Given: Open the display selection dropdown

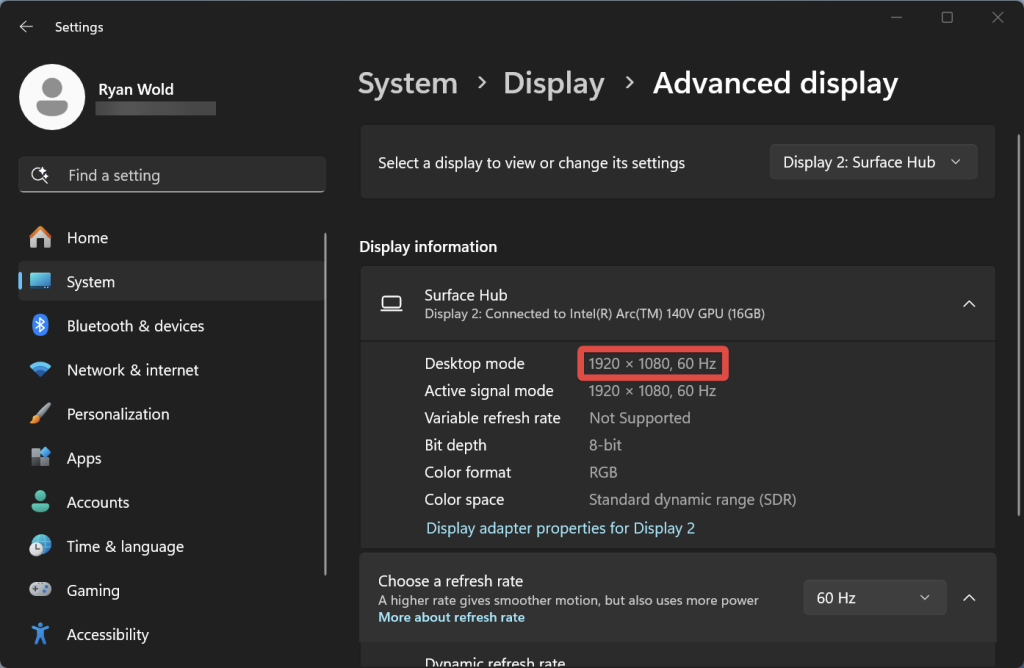Looking at the screenshot, I should 873,162.
